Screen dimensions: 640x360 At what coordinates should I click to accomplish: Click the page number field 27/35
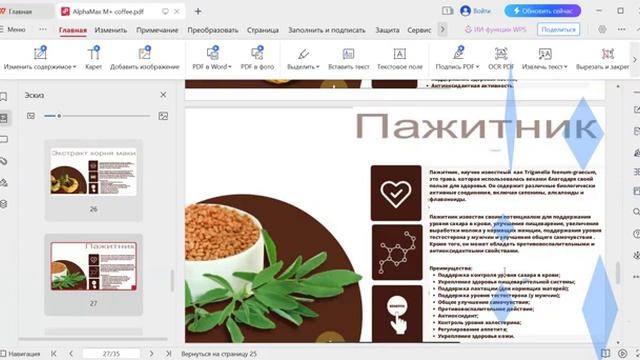click(x=111, y=353)
